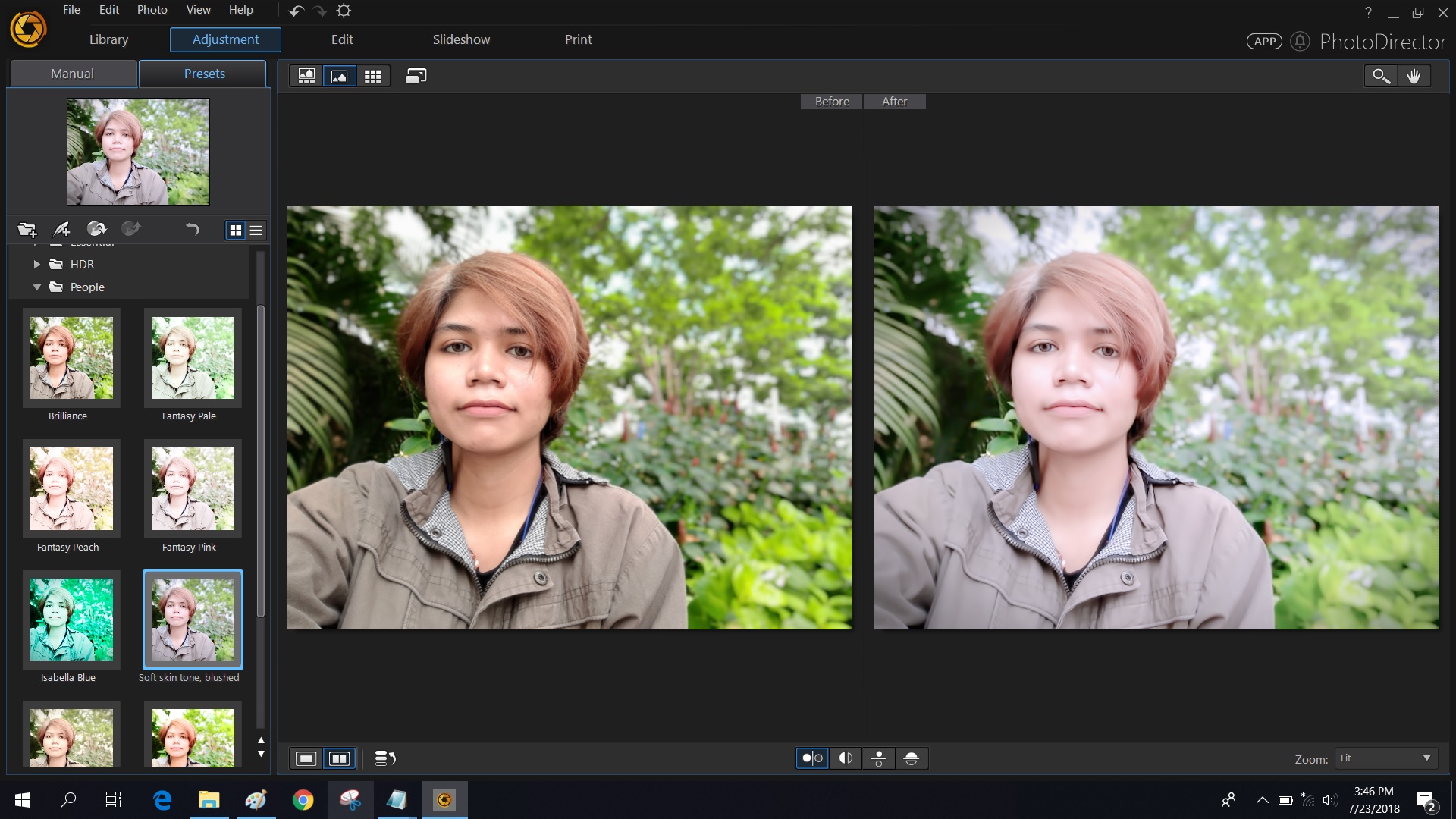
Task: Show presets as list view
Action: (256, 230)
